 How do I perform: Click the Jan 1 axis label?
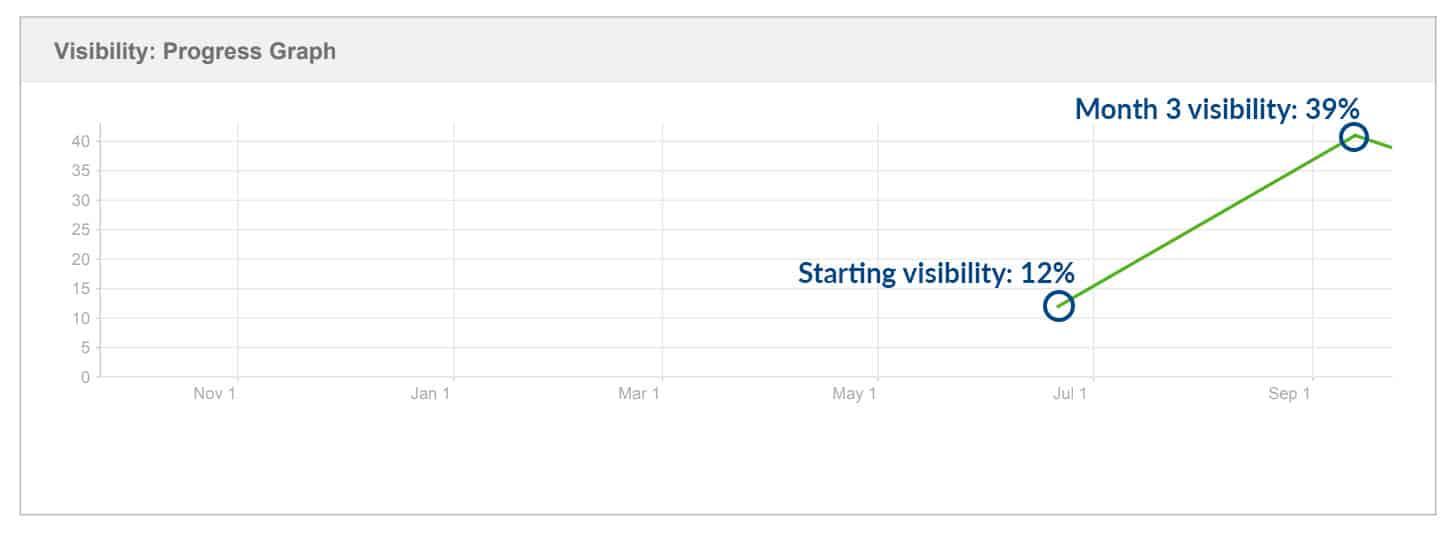430,394
